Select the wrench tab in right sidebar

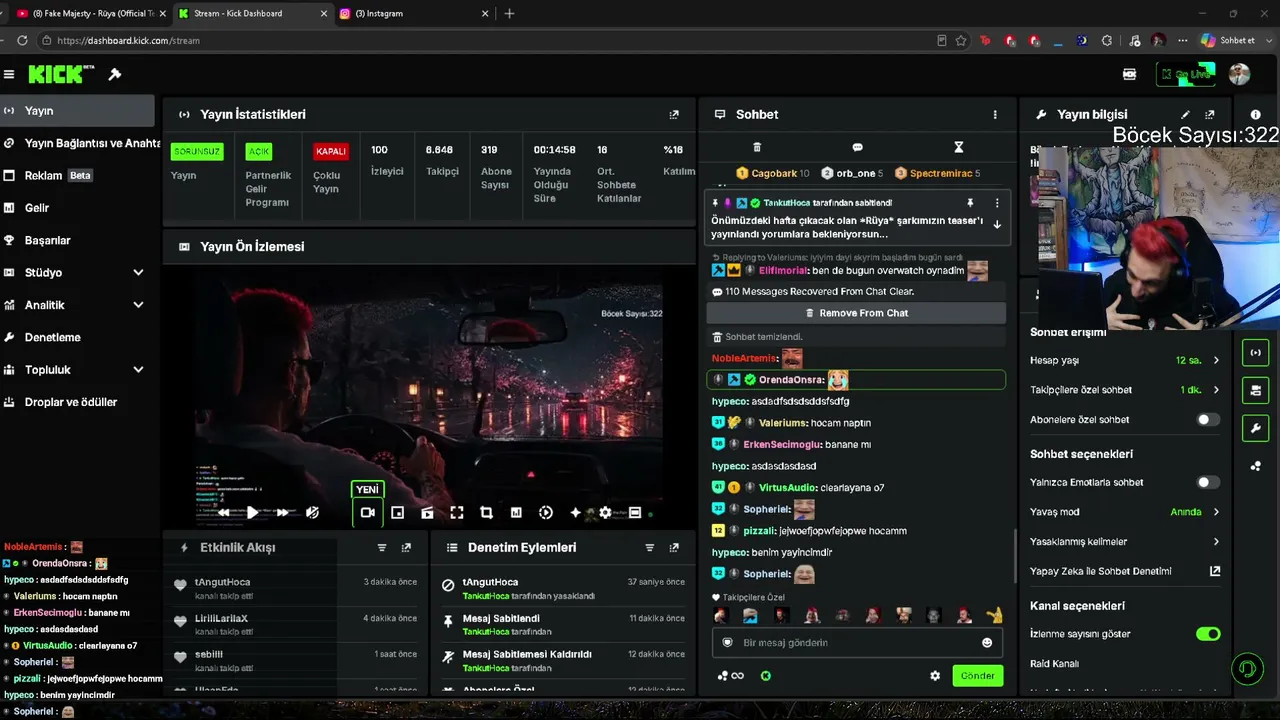tap(1256, 428)
